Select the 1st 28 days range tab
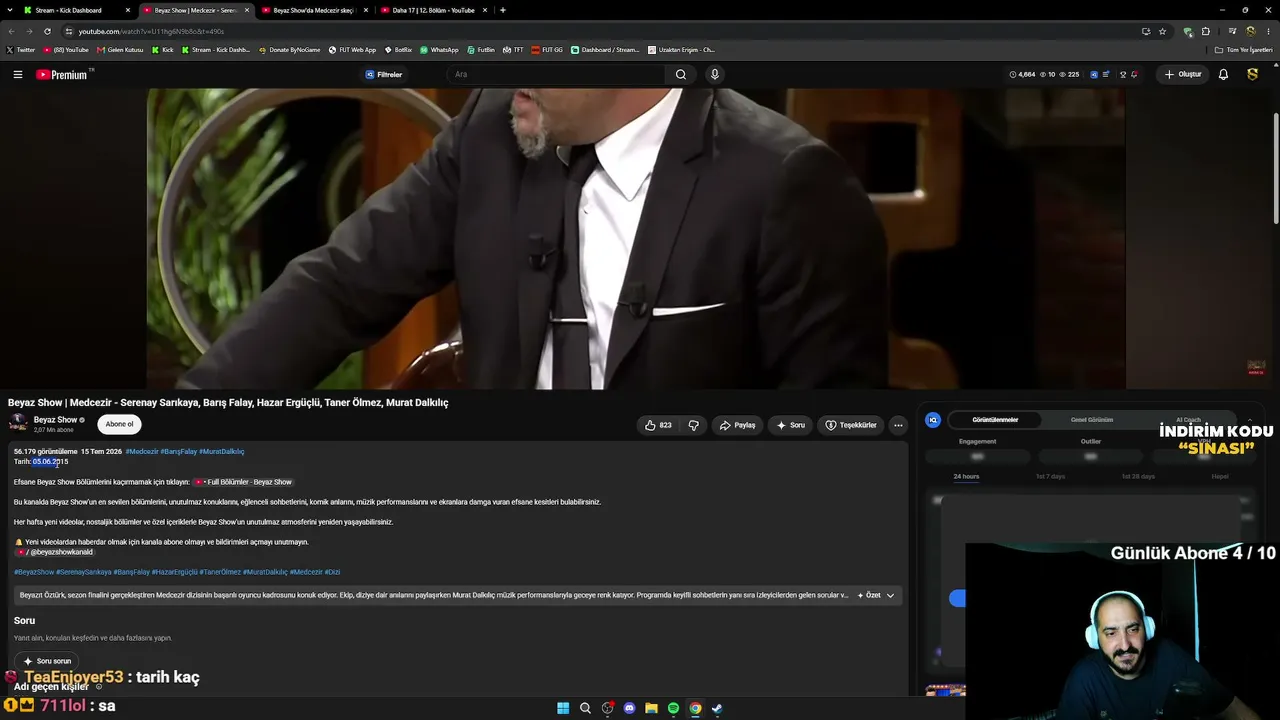The height and width of the screenshot is (720, 1280). (1138, 476)
